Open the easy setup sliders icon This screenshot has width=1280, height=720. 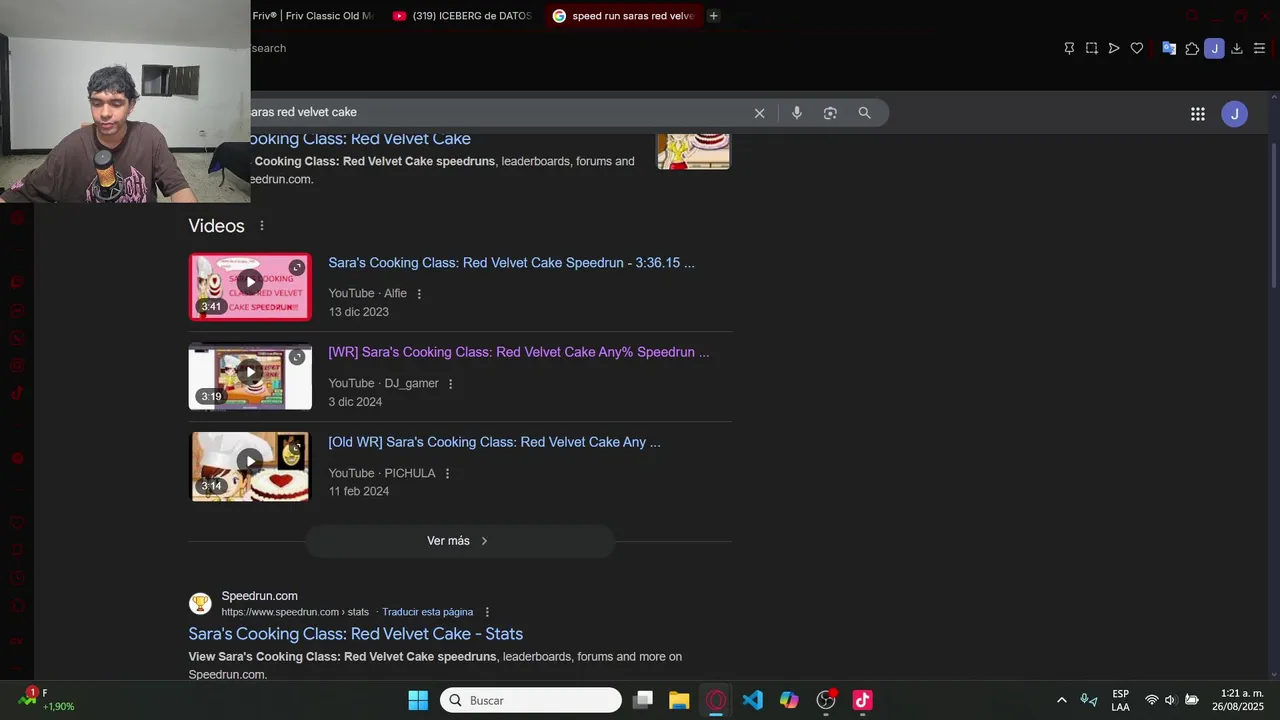click(x=1259, y=48)
